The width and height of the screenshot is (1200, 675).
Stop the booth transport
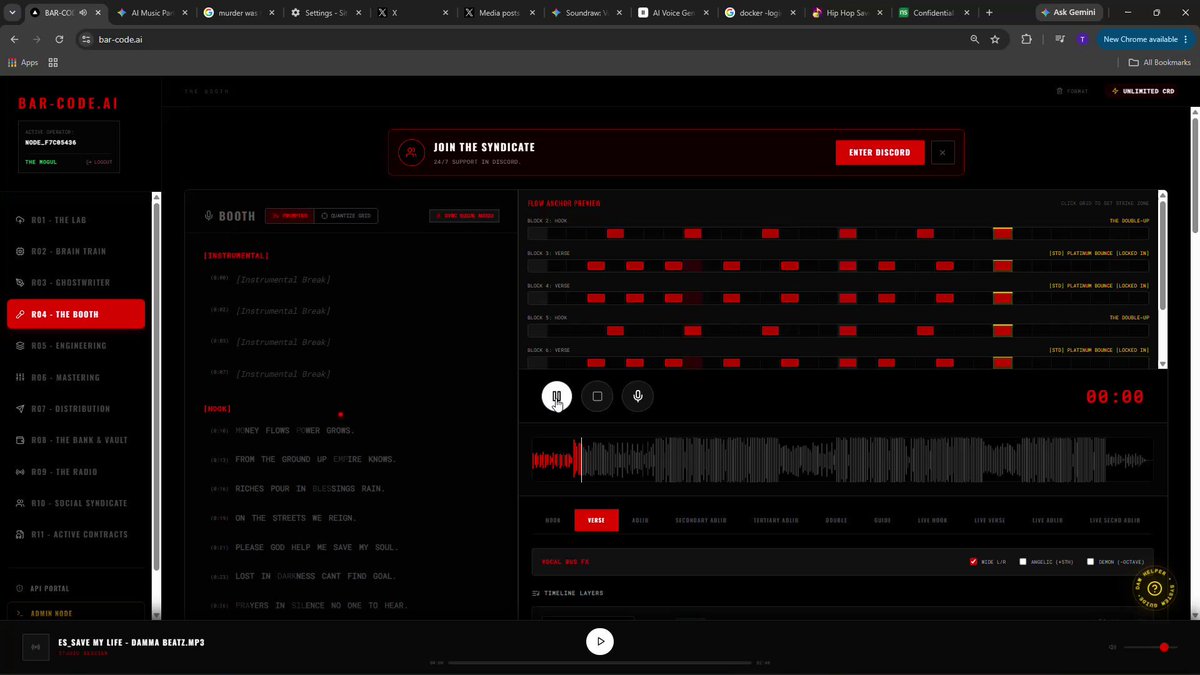tap(597, 396)
